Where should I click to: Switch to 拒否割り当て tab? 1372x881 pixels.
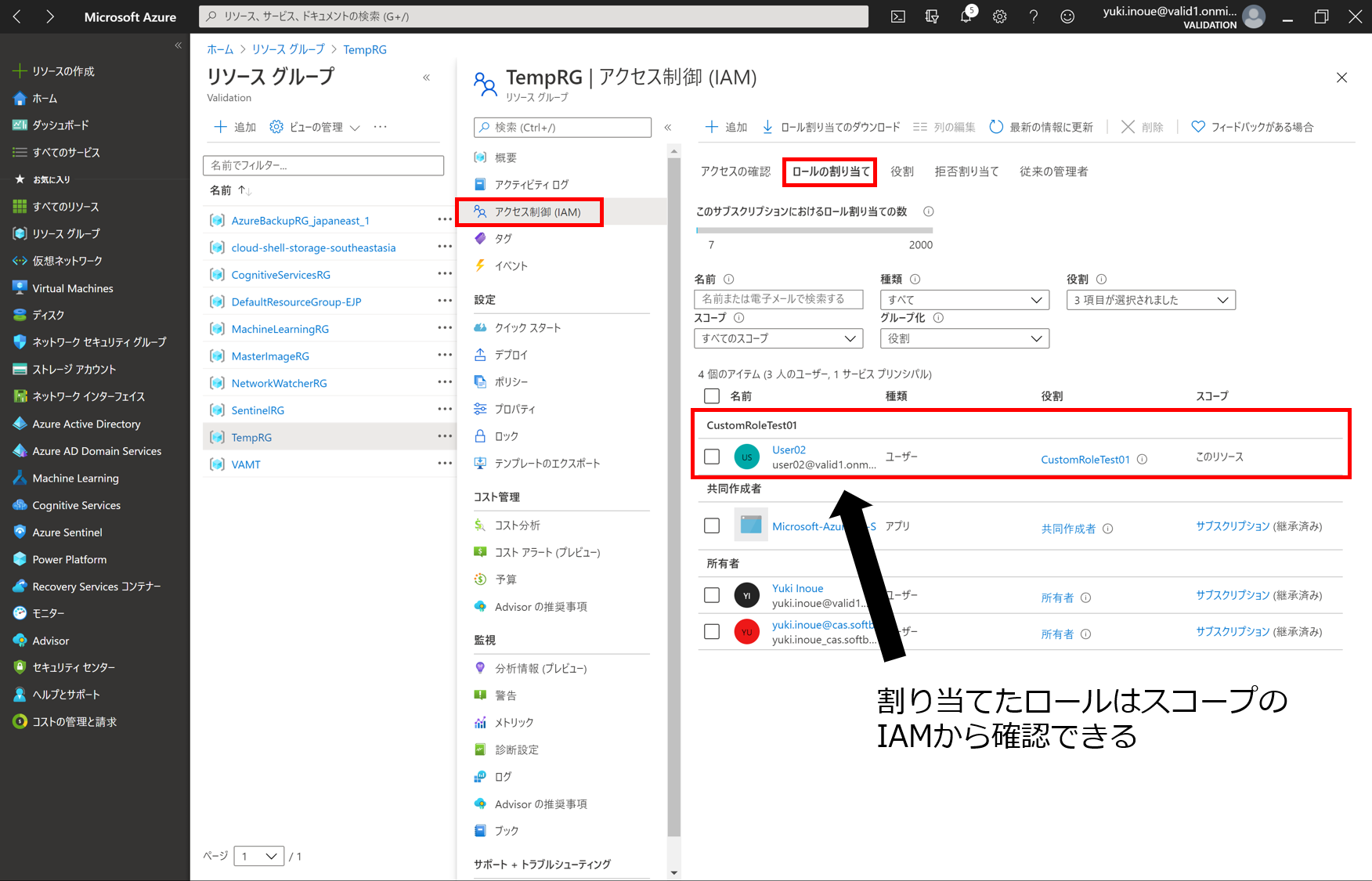click(x=967, y=172)
